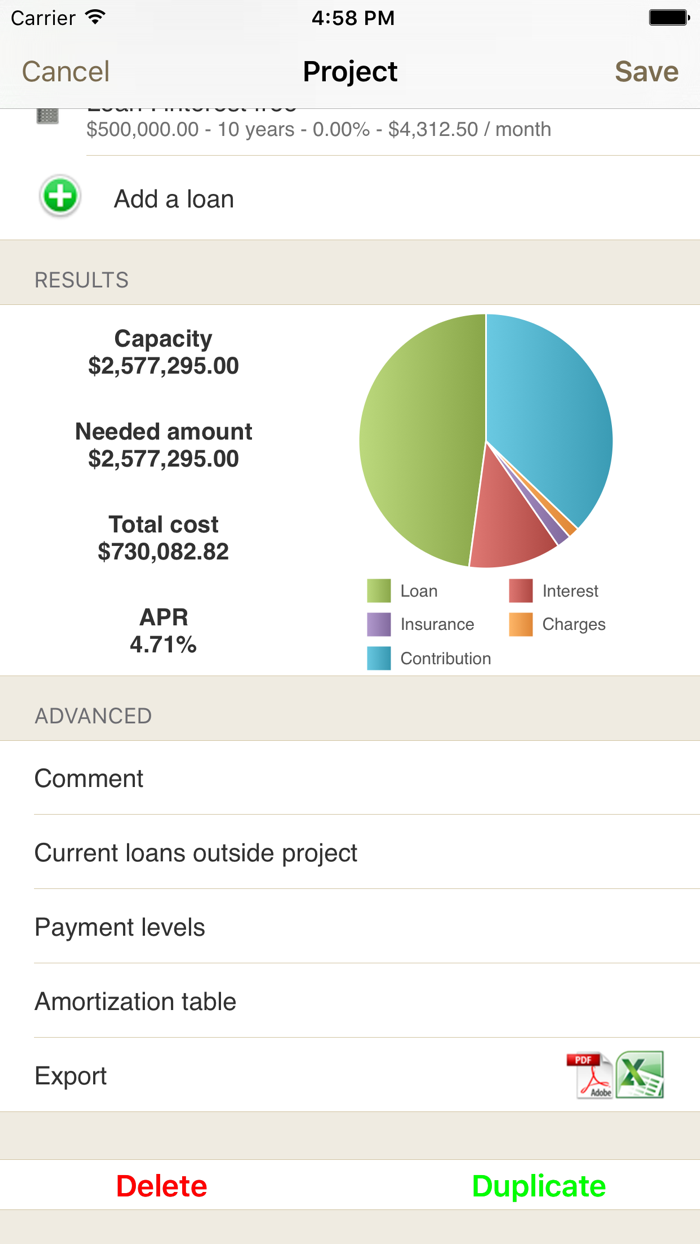Cancel editing the project
The image size is (700, 1244).
click(64, 71)
